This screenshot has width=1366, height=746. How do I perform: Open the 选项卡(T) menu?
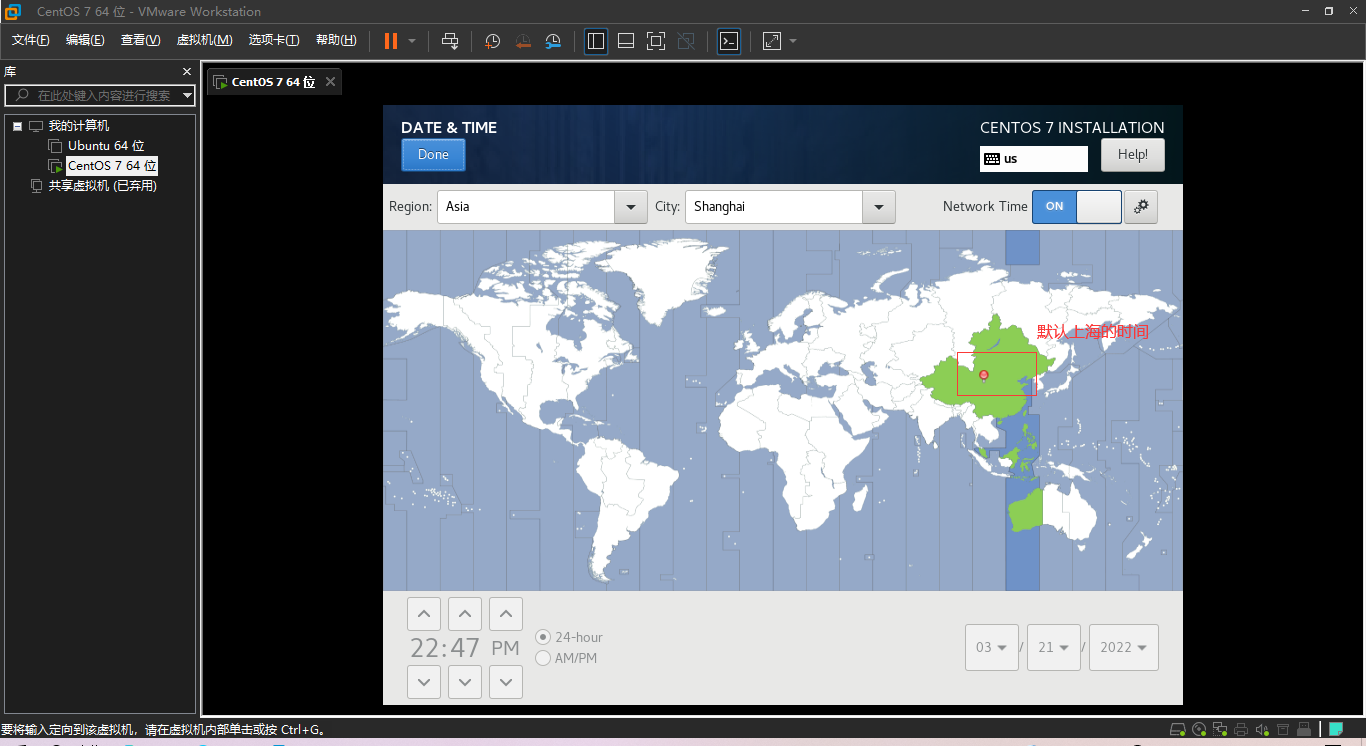pos(274,40)
